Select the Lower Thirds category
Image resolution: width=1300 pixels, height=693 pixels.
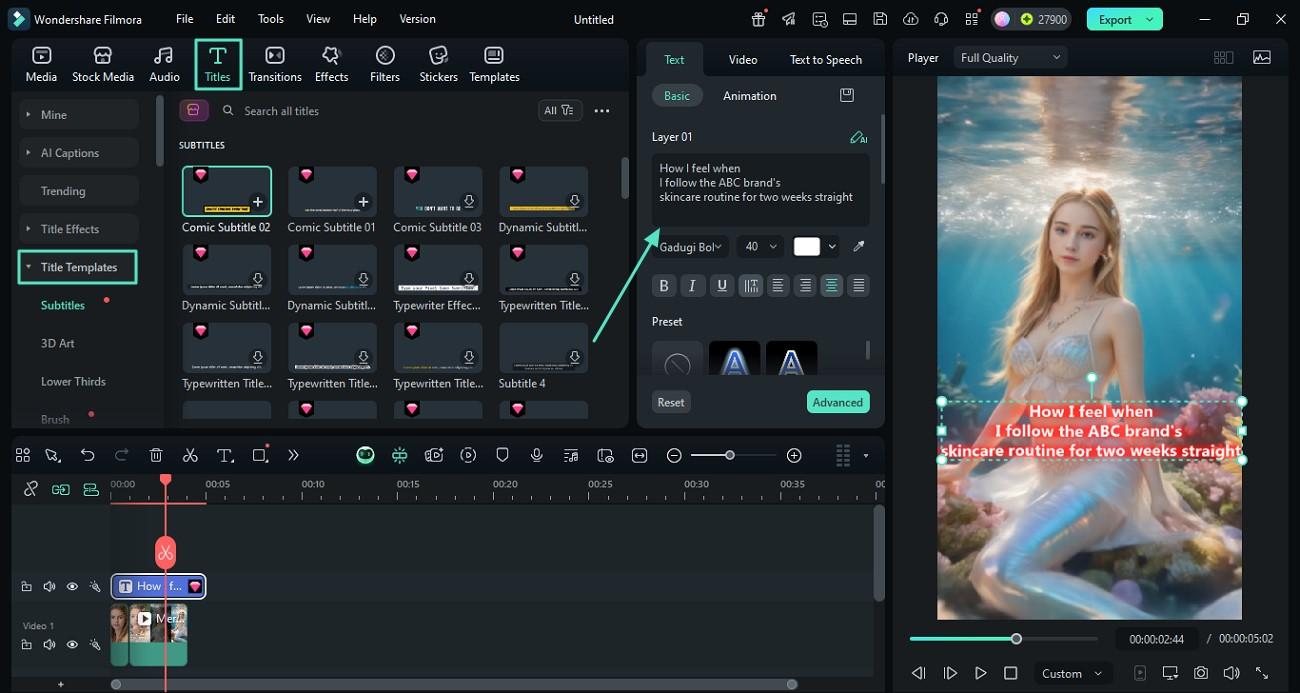[x=73, y=381]
